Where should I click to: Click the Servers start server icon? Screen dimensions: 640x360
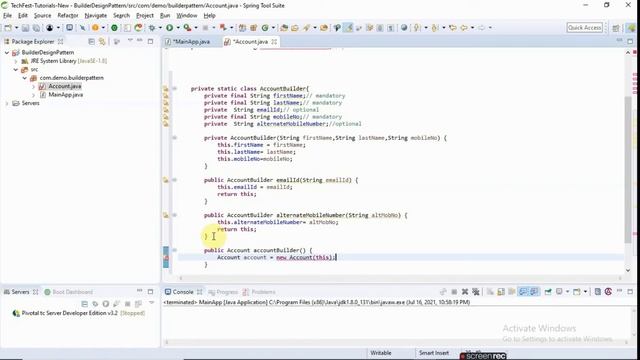click(106, 304)
